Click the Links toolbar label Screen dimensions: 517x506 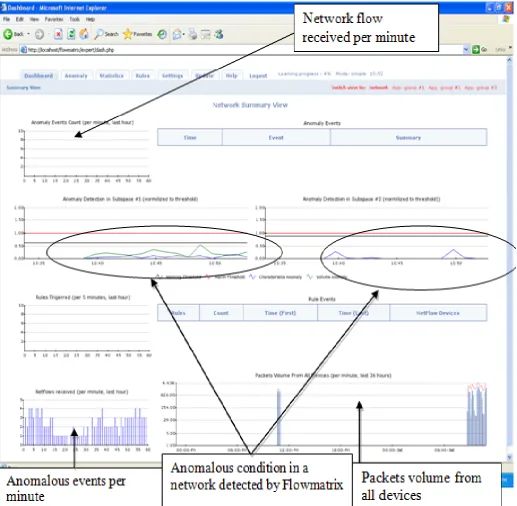pos(500,49)
